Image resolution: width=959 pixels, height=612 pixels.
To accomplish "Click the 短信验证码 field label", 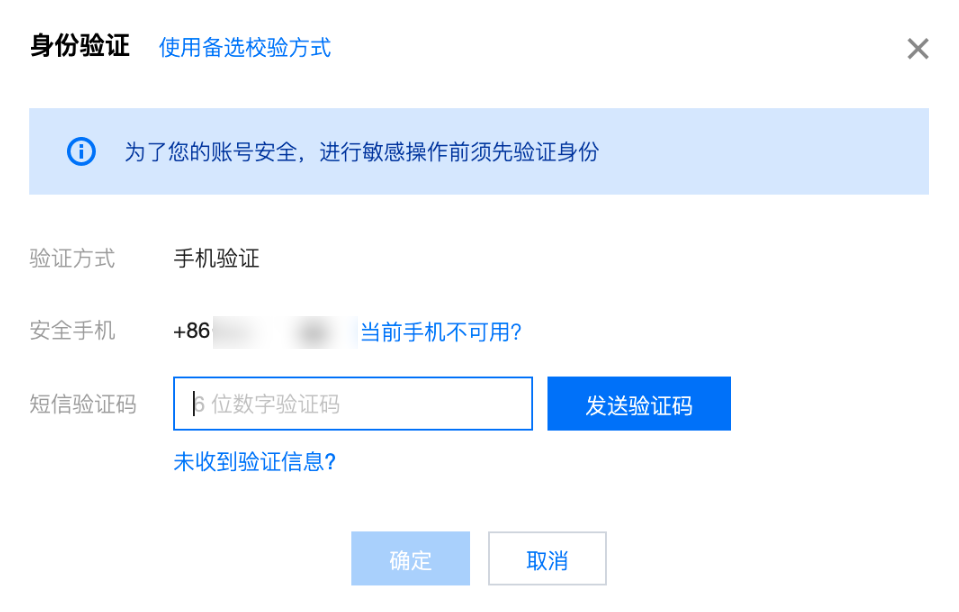I will click(x=83, y=404).
